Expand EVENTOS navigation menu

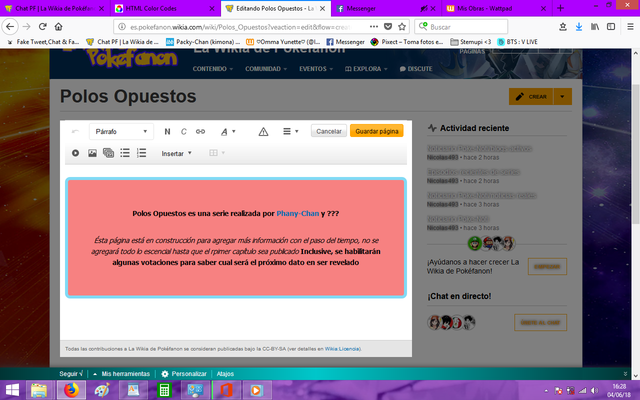316,69
